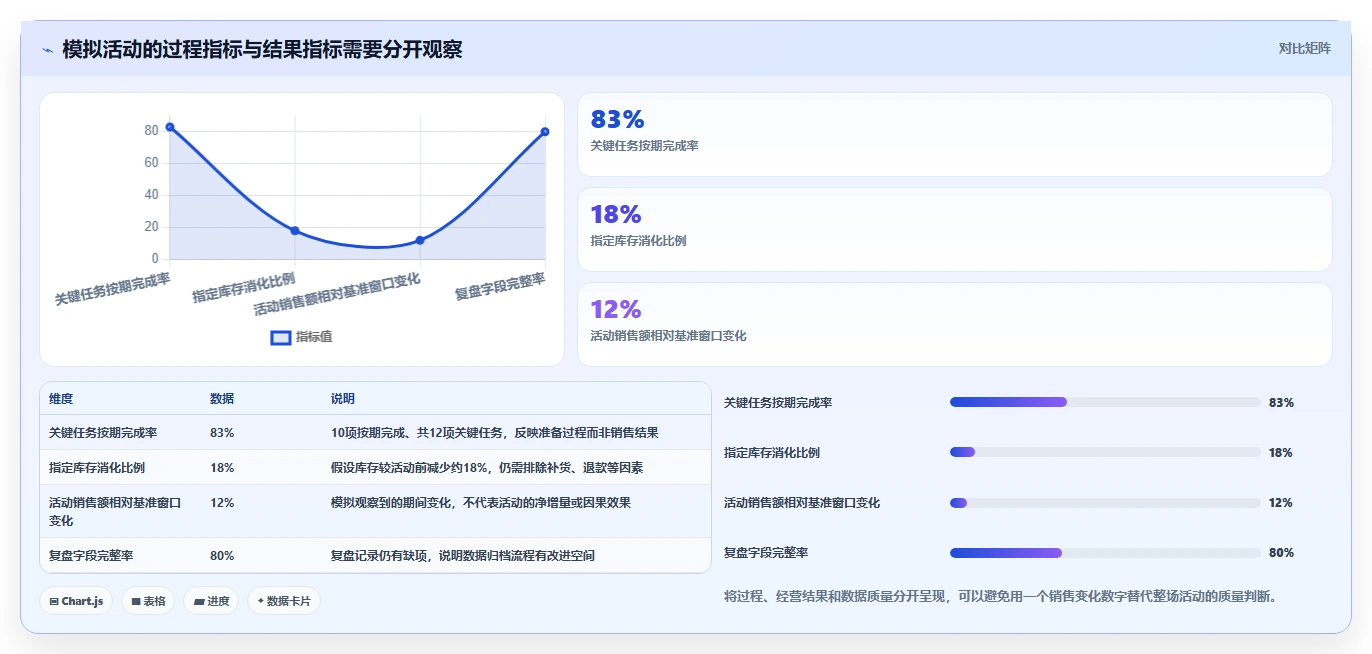Click the 12% 活动销售额相对基准窗口变化 data card
The height and width of the screenshot is (654, 1372).
(x=955, y=324)
